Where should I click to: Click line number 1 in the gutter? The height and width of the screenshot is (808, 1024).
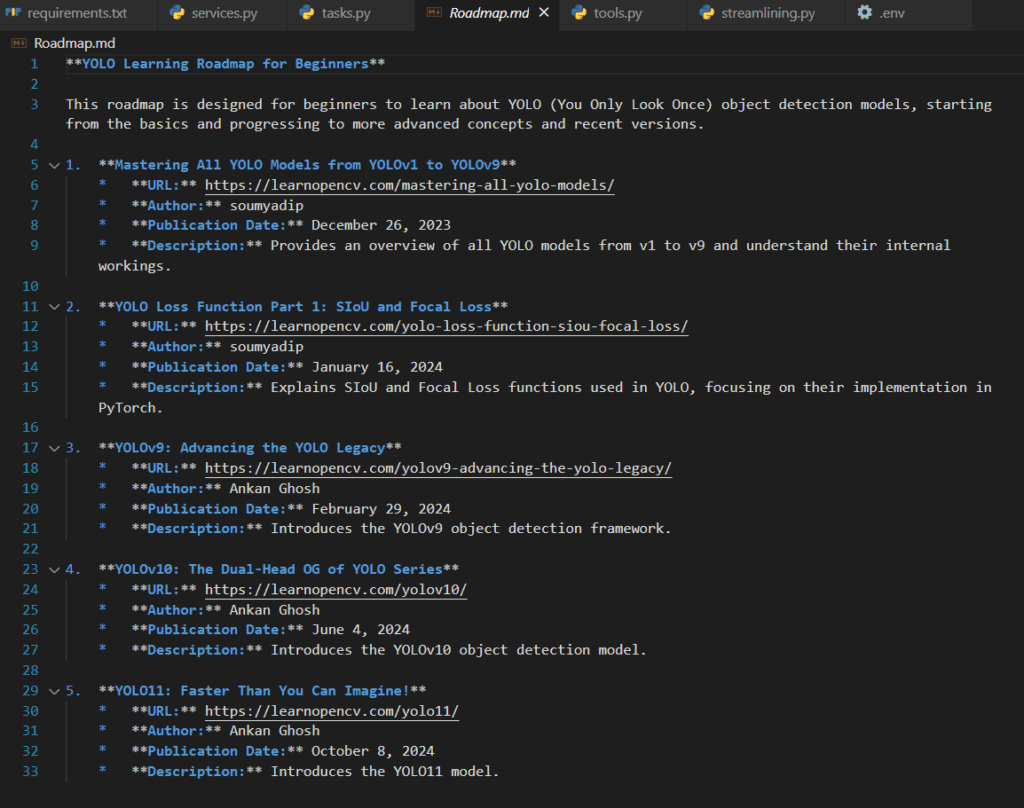(34, 64)
